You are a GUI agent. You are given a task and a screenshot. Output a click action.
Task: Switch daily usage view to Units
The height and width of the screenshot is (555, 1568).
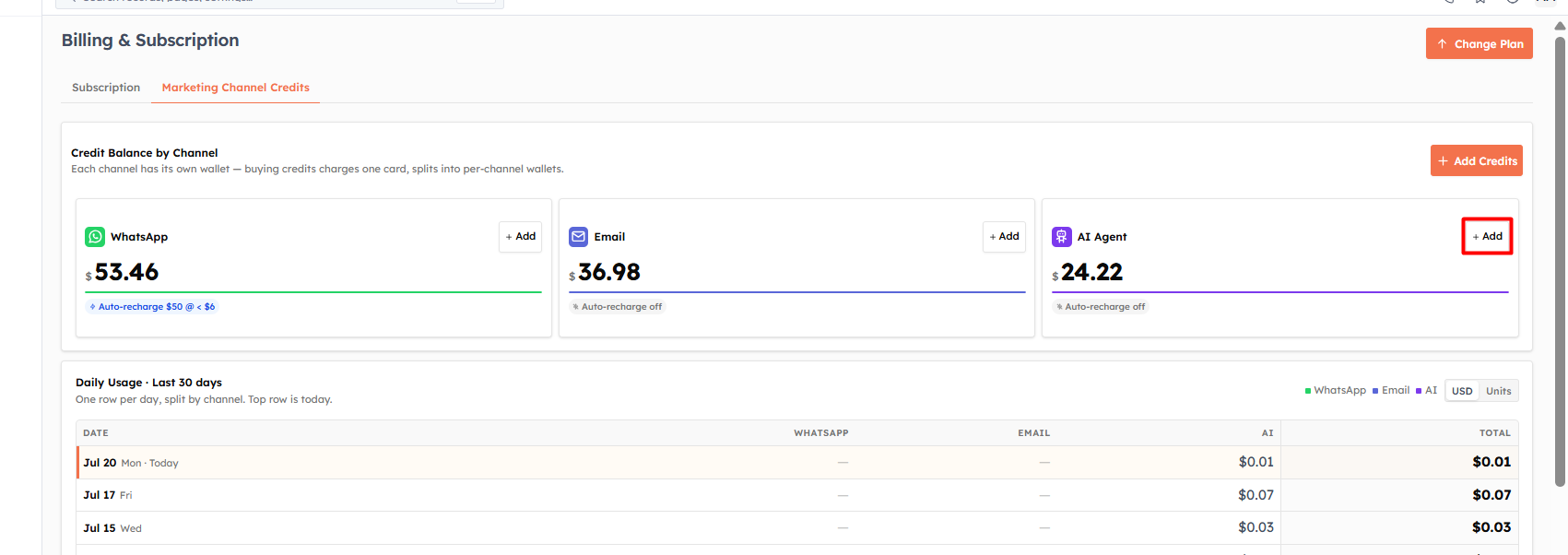click(x=1499, y=391)
